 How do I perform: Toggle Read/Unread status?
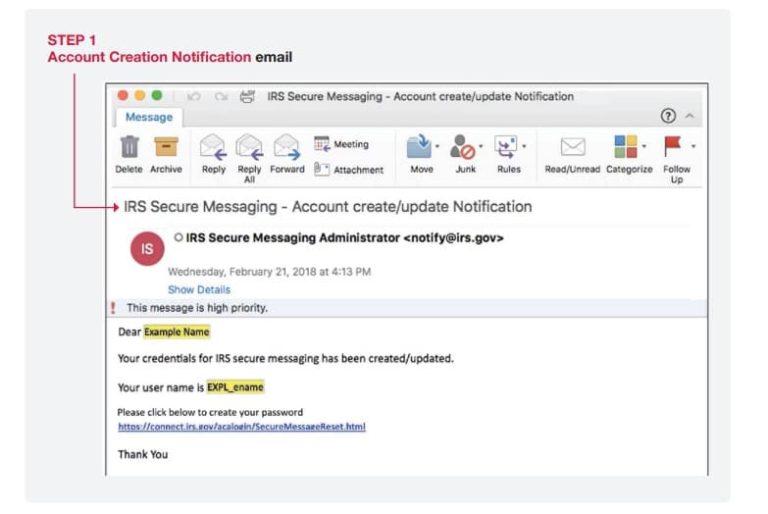572,155
